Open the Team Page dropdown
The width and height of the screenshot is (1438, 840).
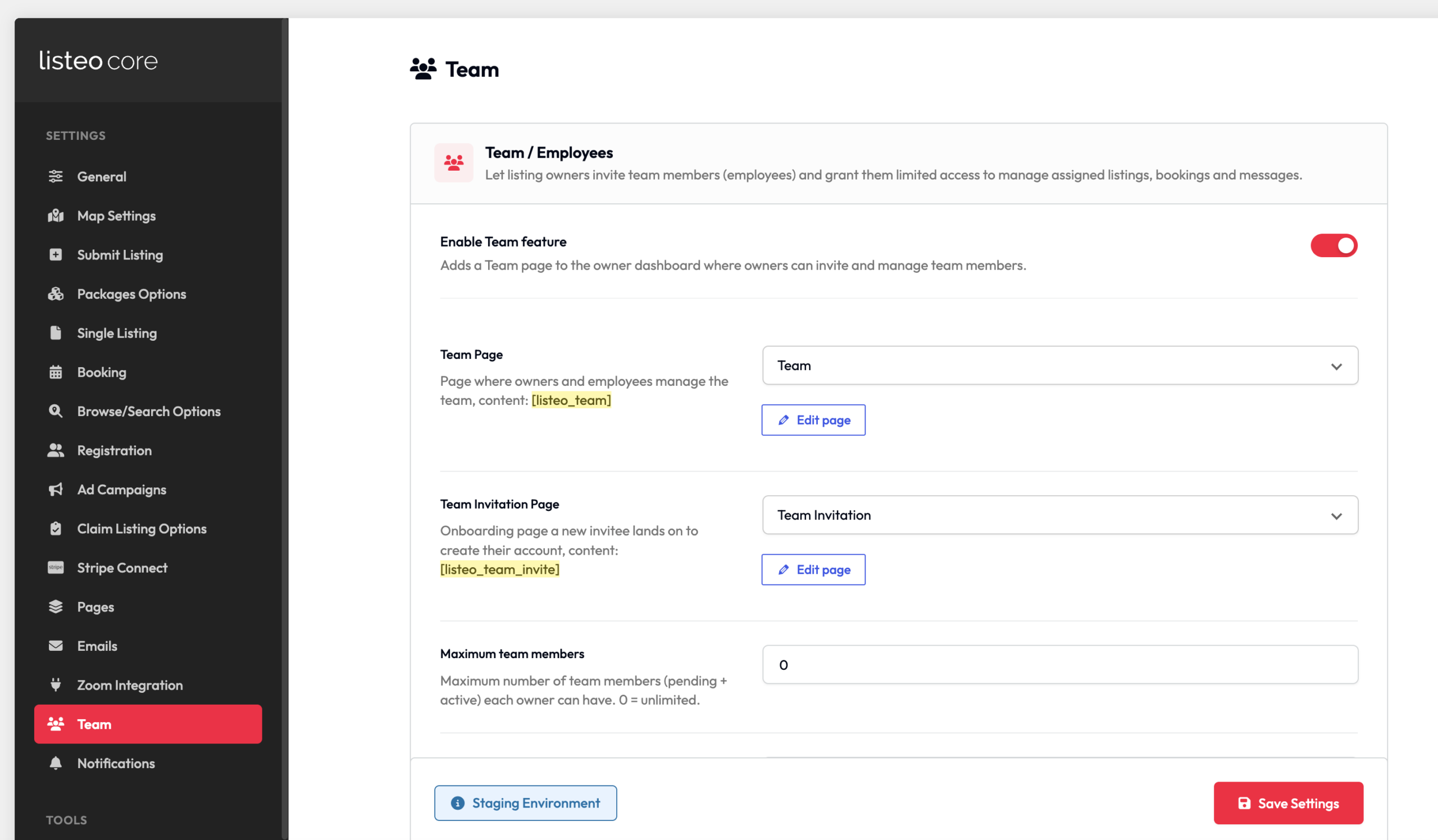1059,365
